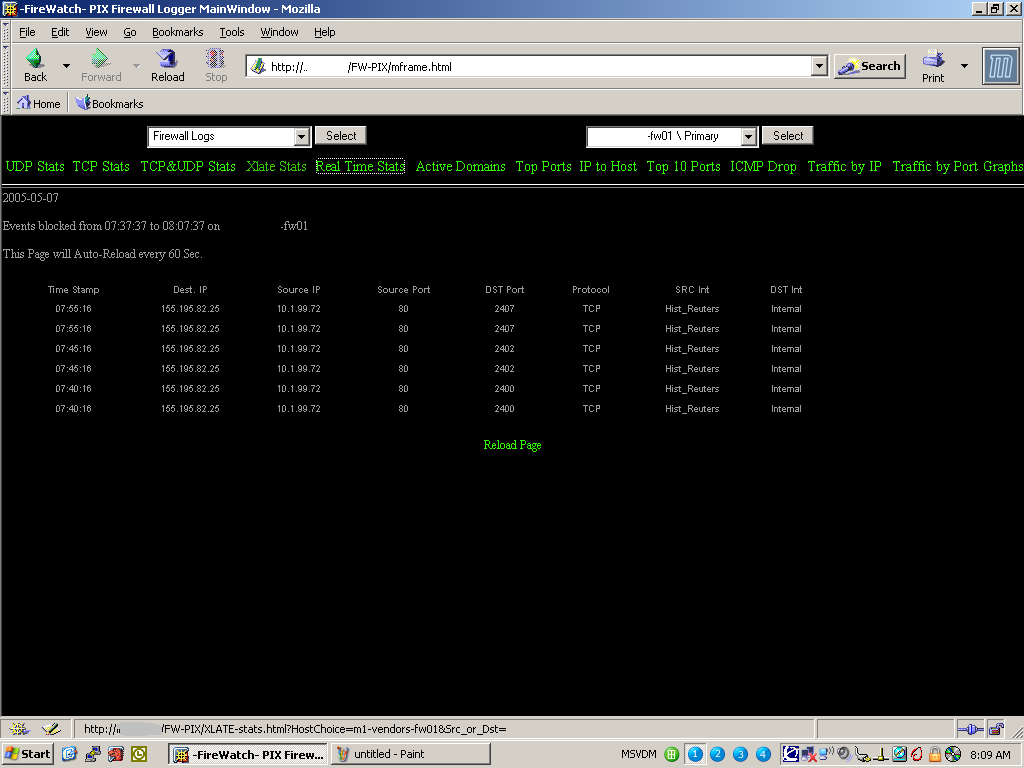The image size is (1024, 768).
Task: Open Home from the personal toolbar
Action: (38, 104)
